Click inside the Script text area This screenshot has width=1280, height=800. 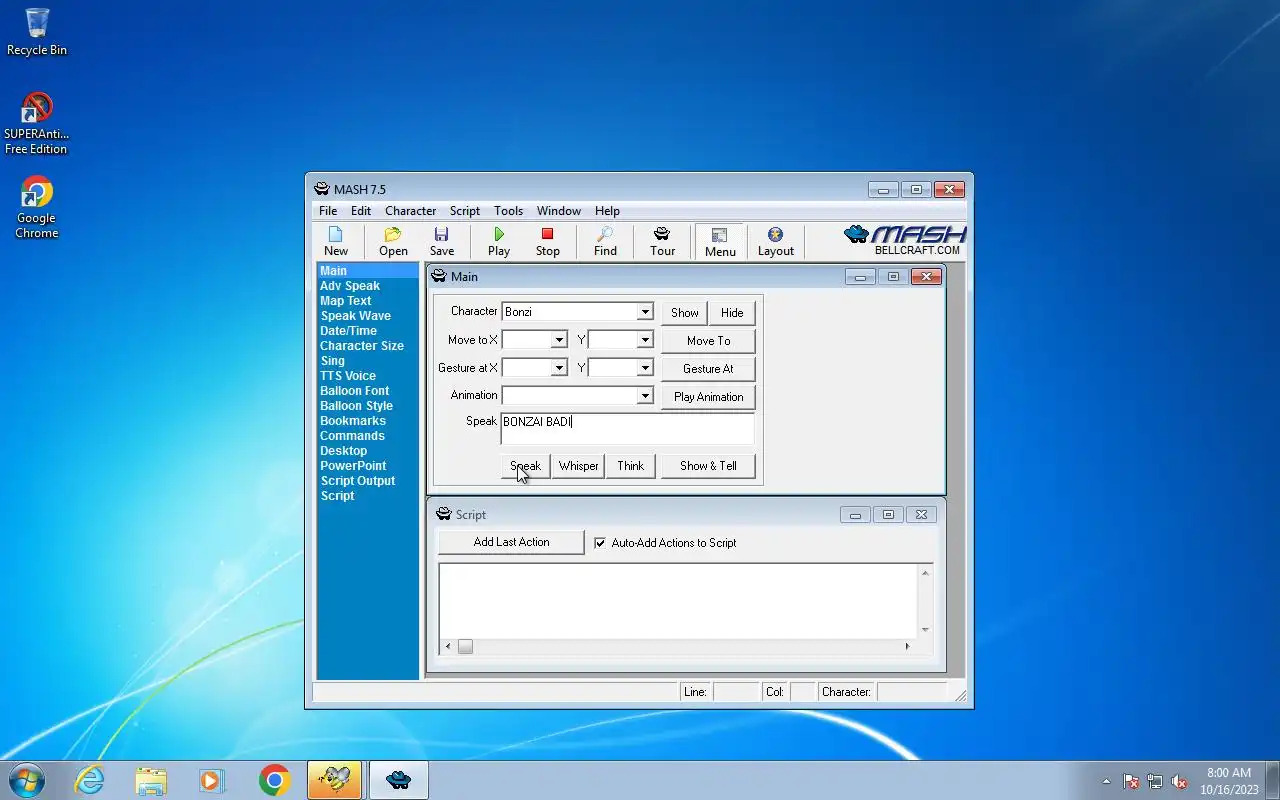click(x=678, y=600)
